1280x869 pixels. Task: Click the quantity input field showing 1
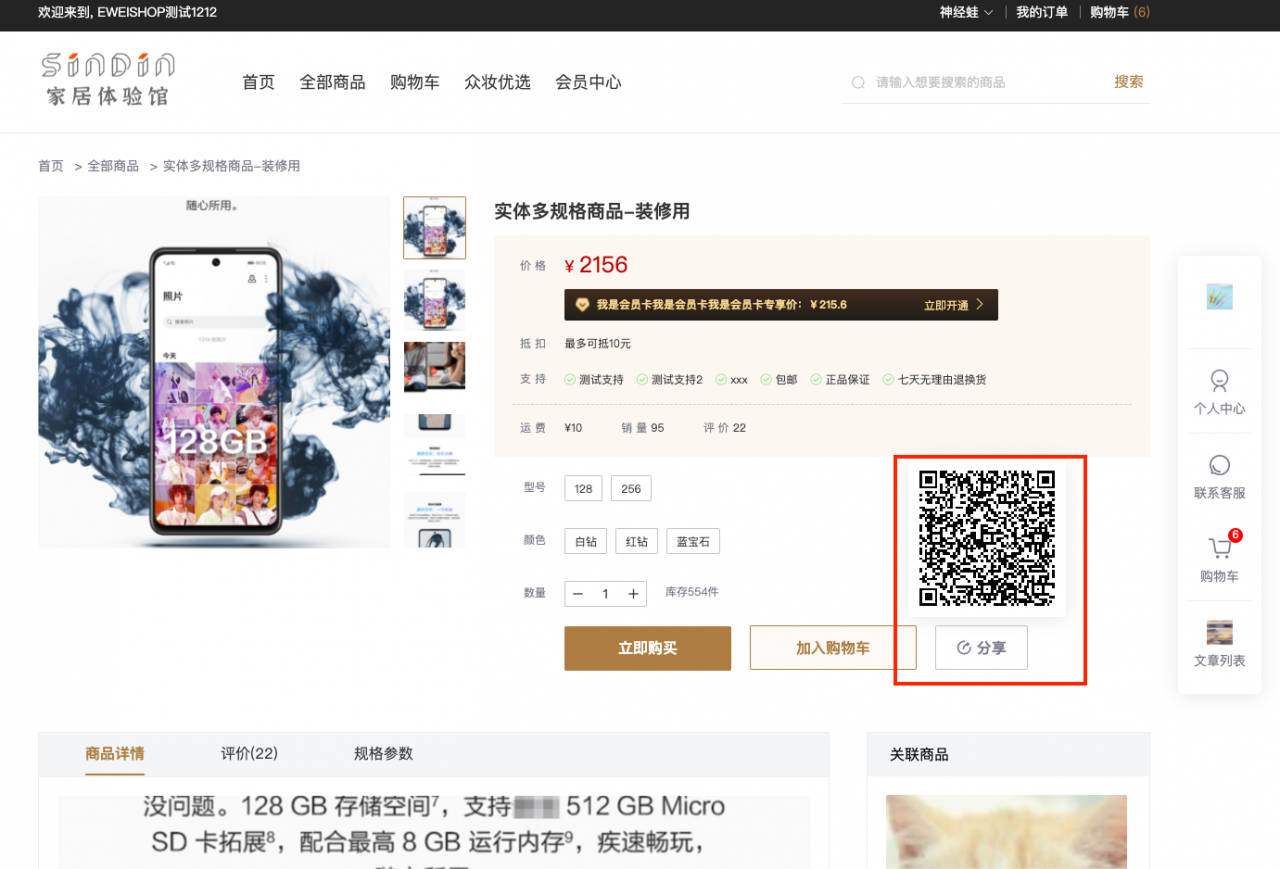605,594
